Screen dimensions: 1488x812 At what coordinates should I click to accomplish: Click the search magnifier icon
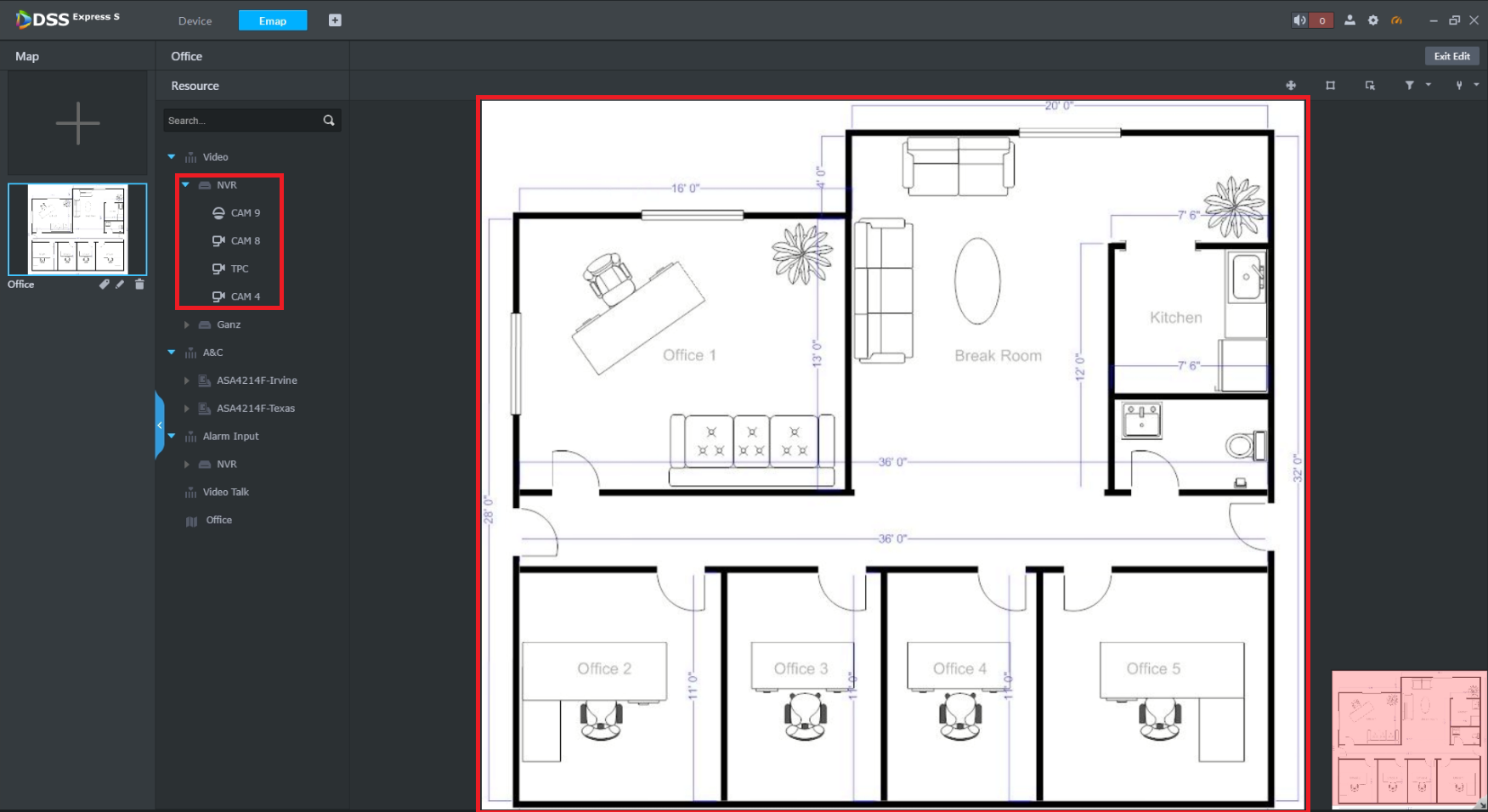[x=329, y=121]
